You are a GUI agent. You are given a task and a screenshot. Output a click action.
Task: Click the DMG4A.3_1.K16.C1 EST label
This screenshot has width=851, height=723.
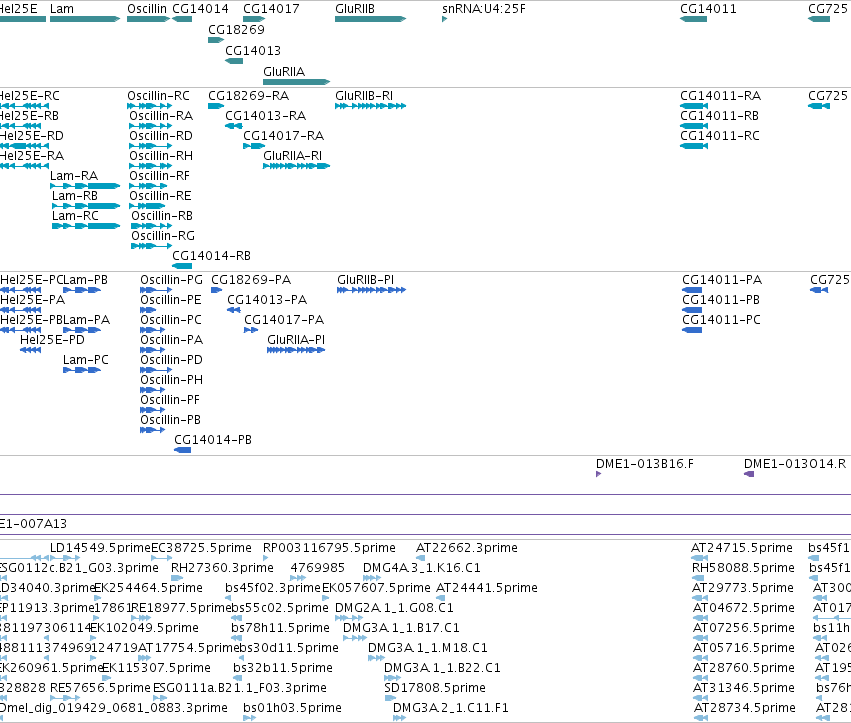422,568
